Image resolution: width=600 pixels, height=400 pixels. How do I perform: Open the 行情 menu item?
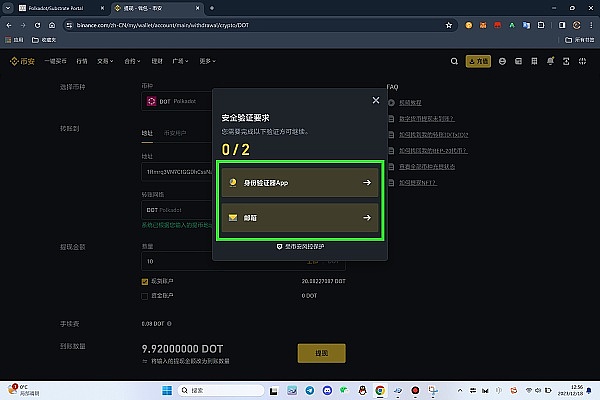[82, 61]
